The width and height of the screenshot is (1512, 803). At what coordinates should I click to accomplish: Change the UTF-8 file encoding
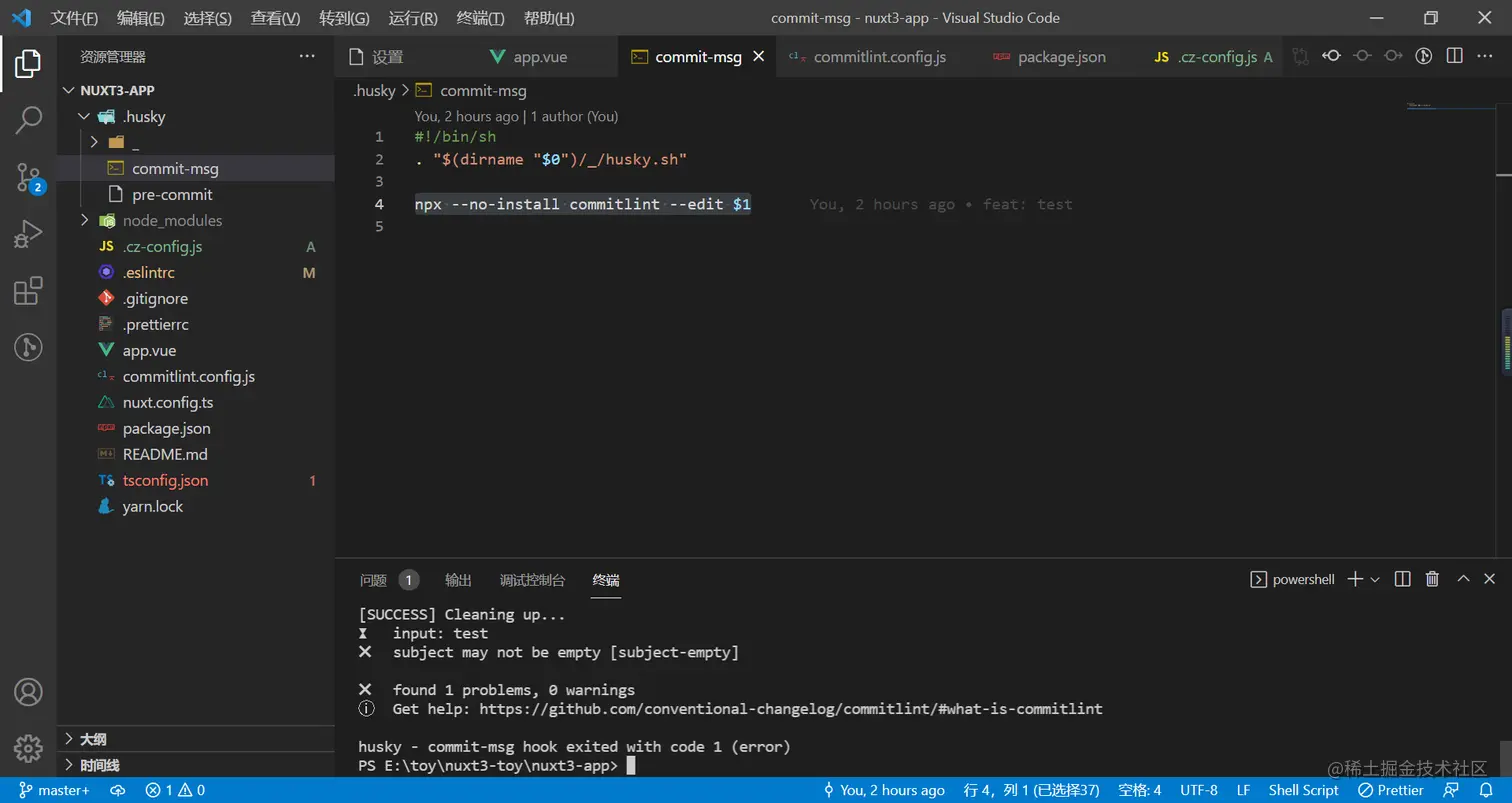pos(1199,790)
